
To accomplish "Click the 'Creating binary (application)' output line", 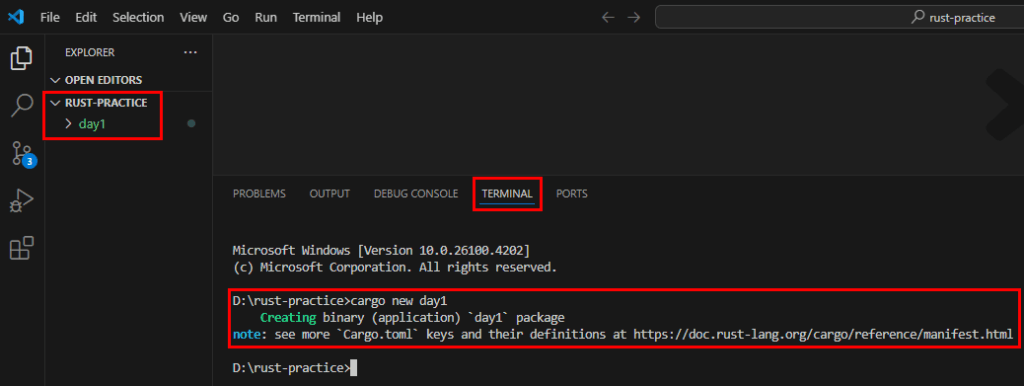I will (412, 318).
